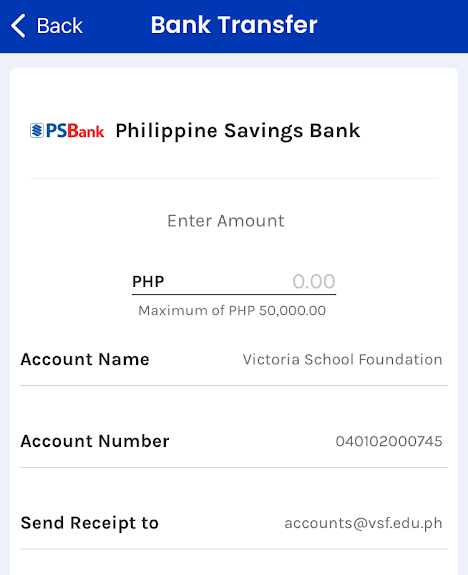Focus the PHP amount input field
The image size is (468, 575).
234,282
